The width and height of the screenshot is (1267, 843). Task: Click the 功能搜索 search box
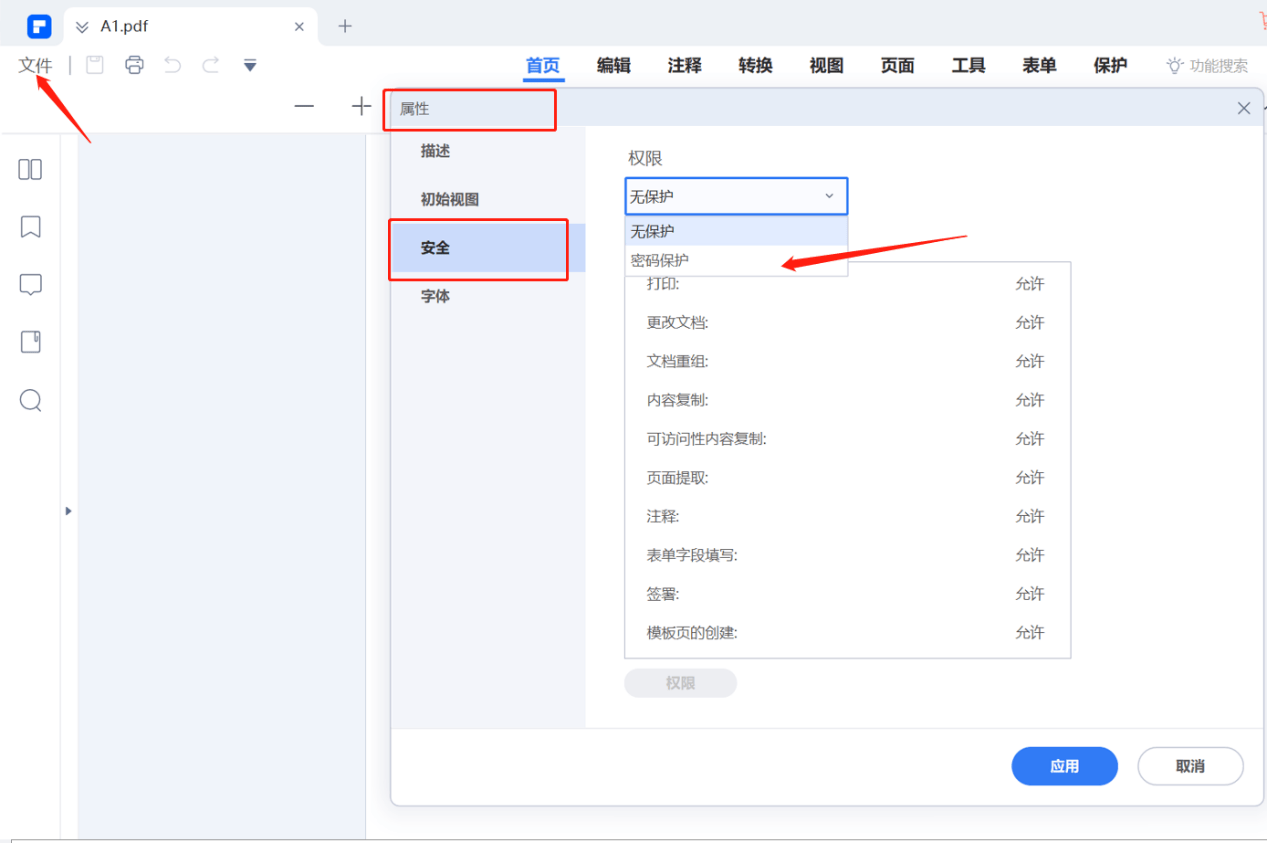(1208, 66)
